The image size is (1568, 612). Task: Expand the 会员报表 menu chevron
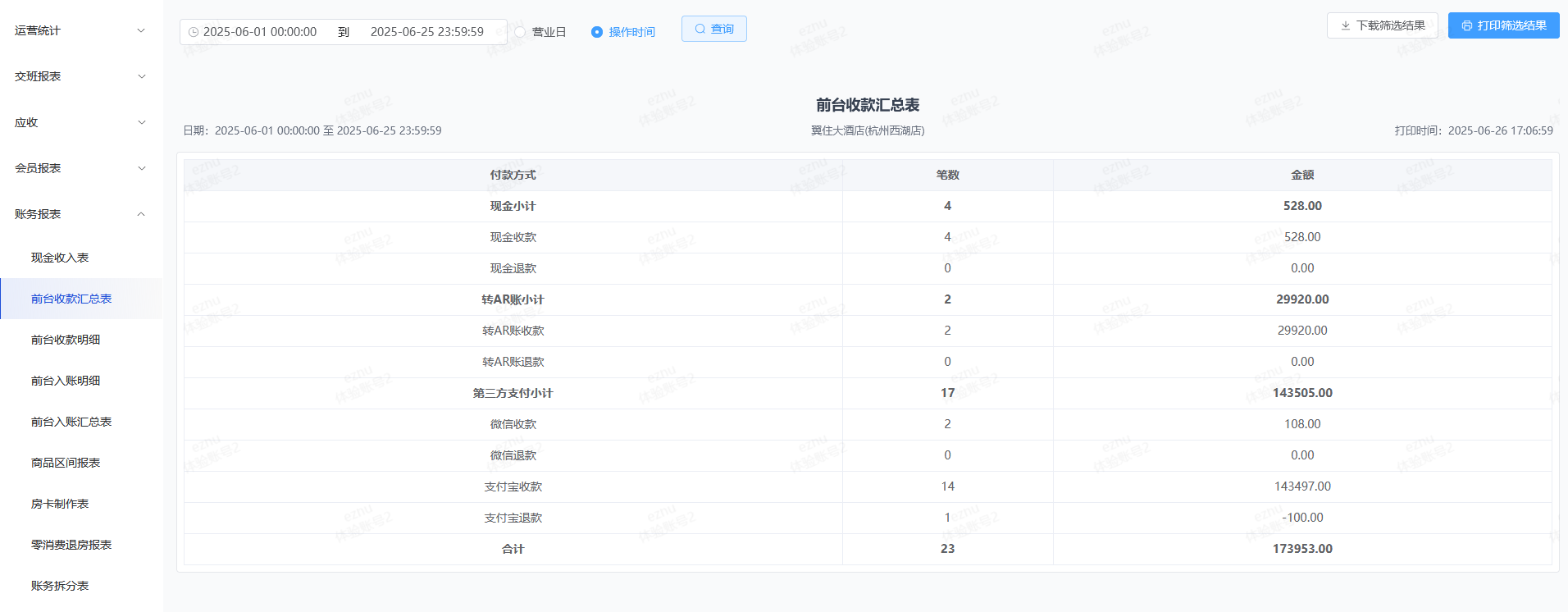point(141,168)
